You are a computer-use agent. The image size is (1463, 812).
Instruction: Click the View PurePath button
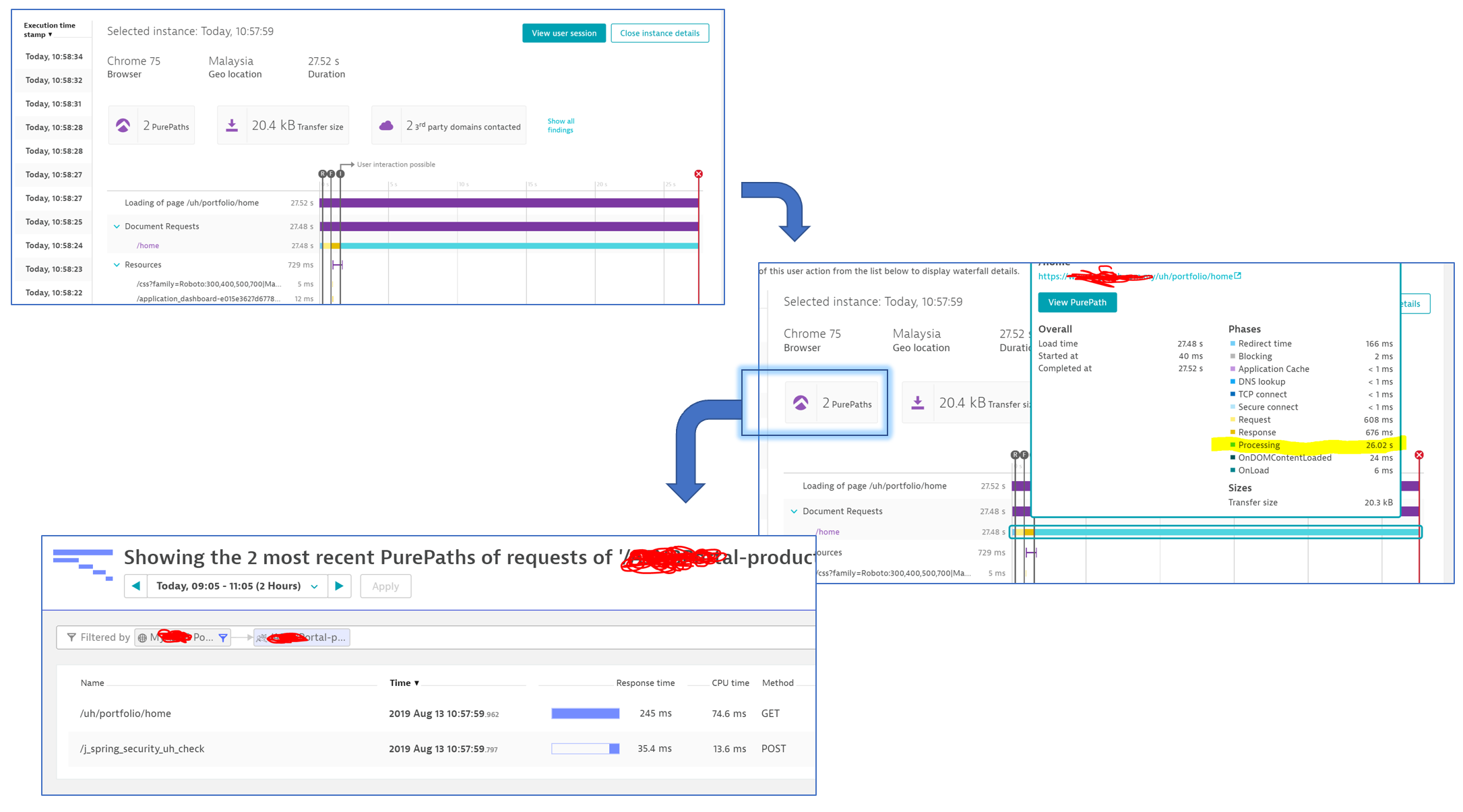[1077, 303]
